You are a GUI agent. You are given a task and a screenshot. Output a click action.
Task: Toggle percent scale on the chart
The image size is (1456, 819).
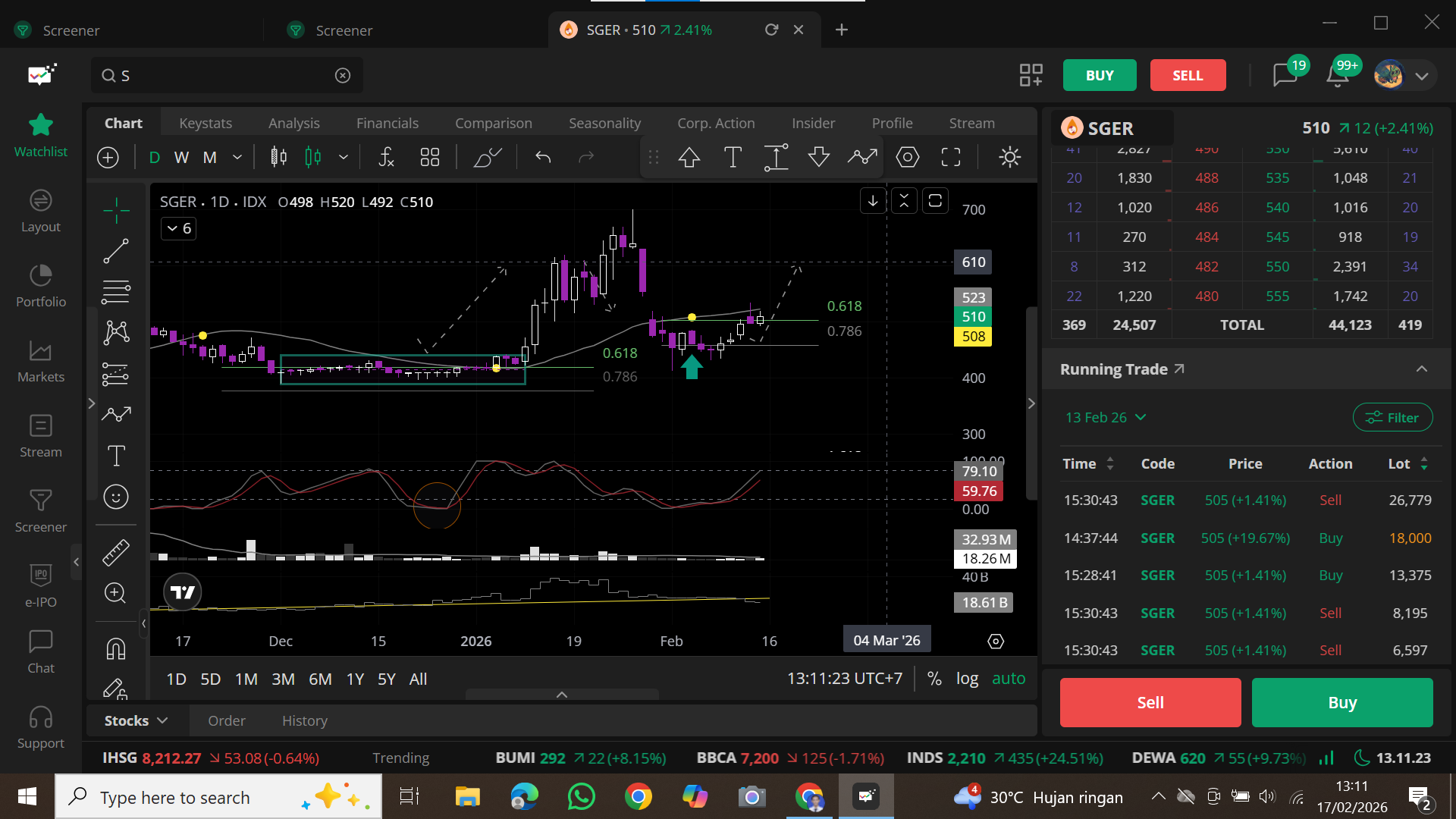(x=934, y=679)
